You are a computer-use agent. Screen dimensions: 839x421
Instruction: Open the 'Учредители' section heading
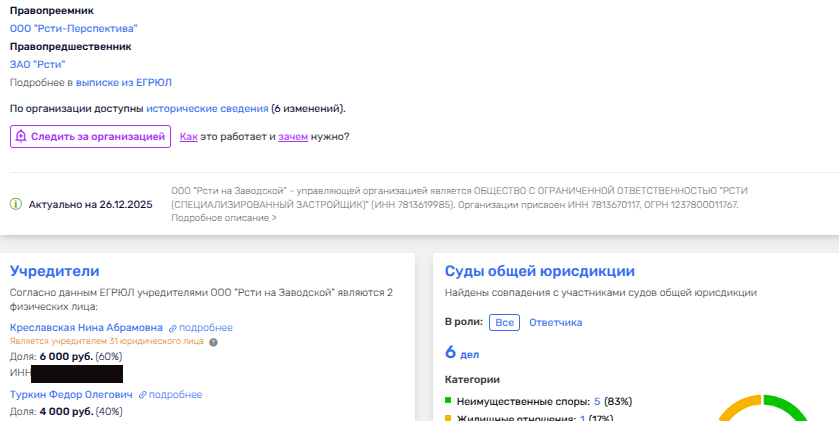click(55, 271)
